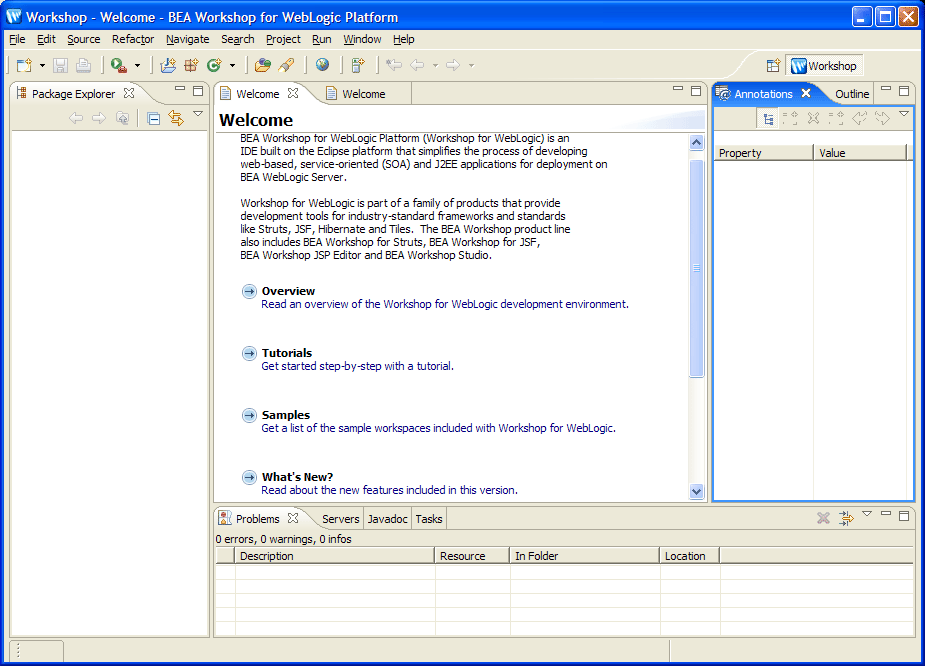Sort by the Resource column header
The height and width of the screenshot is (666, 925).
point(472,556)
